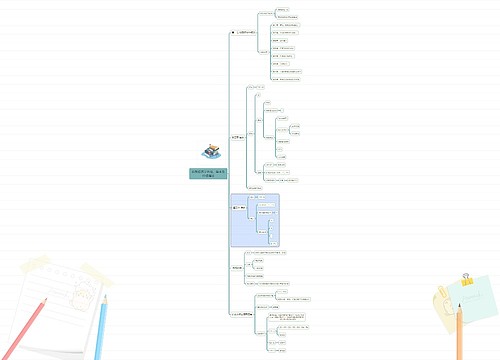Select the main branch topic inside the blue boundary

tap(239, 208)
